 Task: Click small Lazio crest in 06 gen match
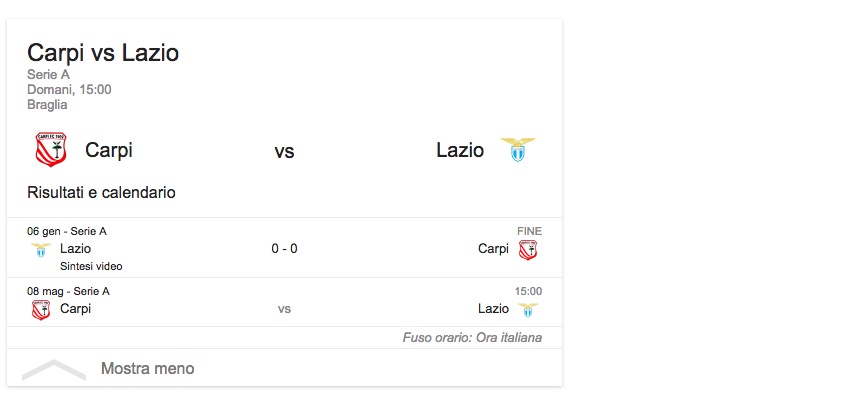[41, 249]
